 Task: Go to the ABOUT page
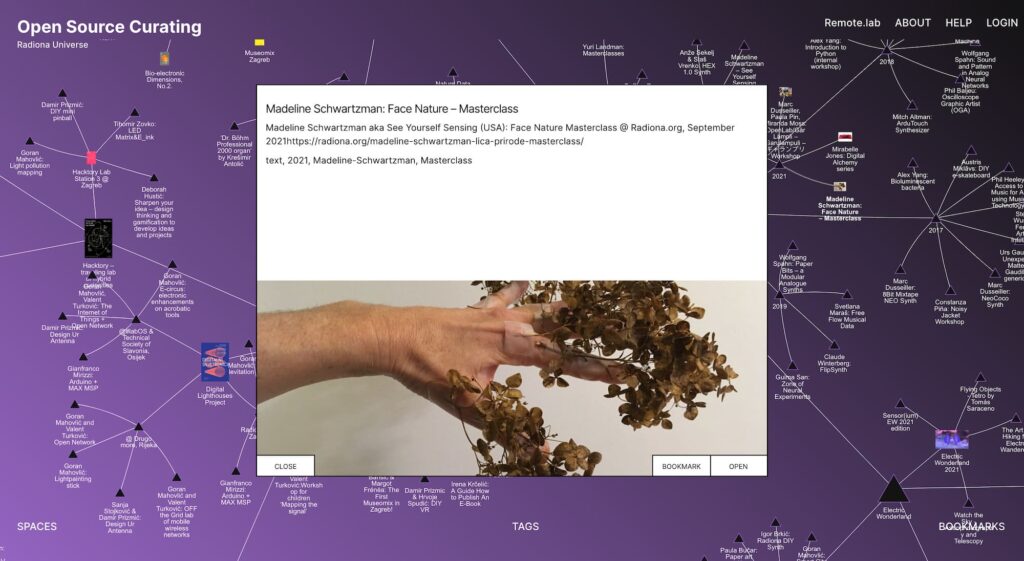(912, 23)
